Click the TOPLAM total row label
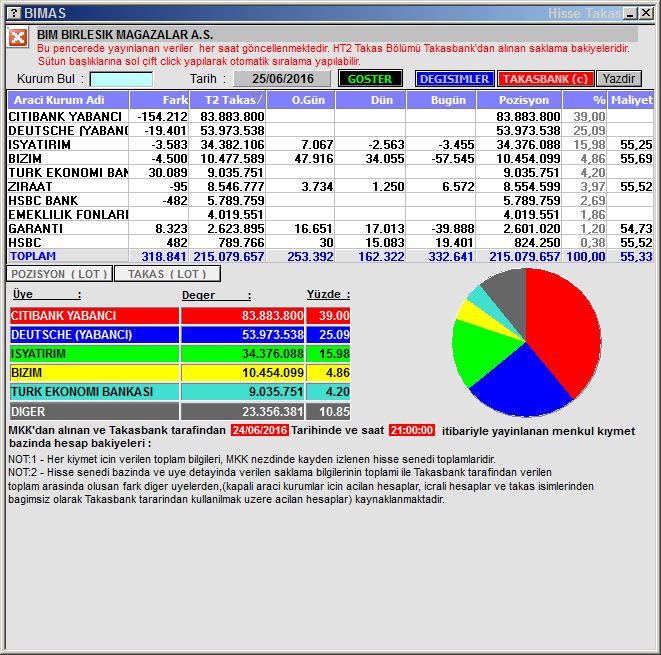661x655 pixels. (x=33, y=256)
